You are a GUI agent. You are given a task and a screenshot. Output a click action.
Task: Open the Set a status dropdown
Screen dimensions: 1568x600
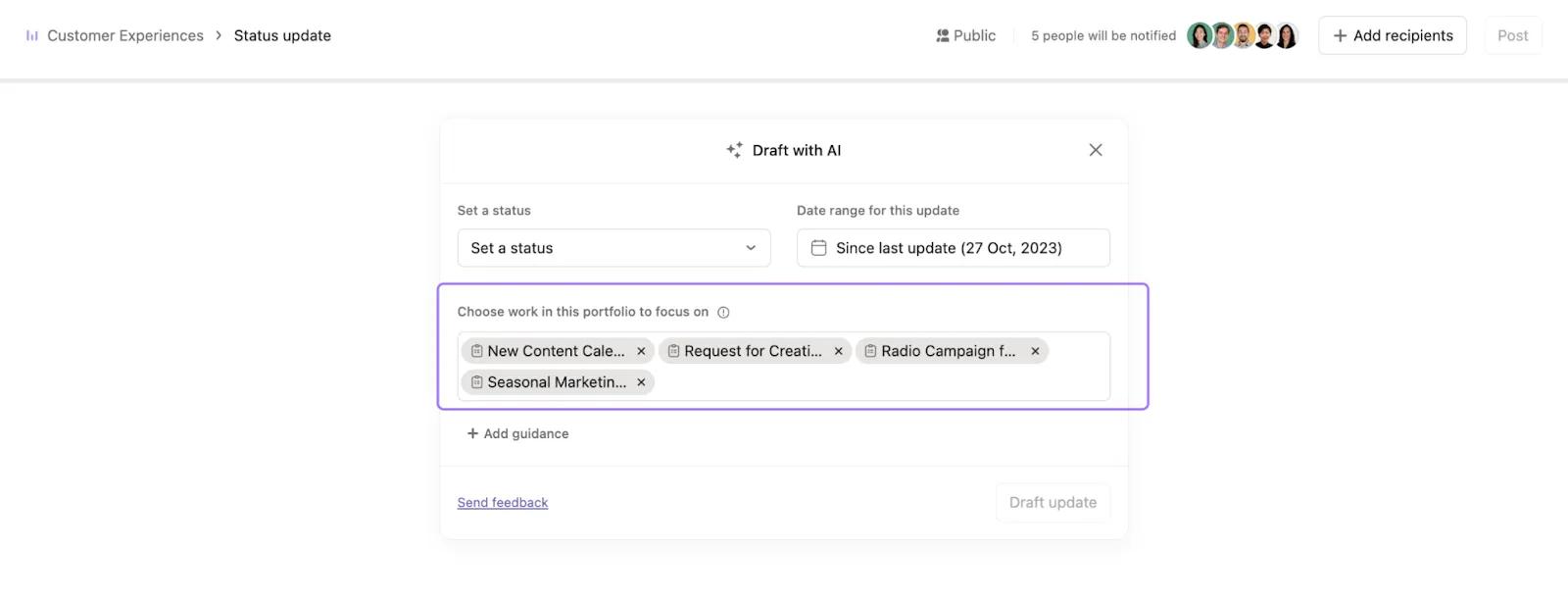[x=613, y=248]
